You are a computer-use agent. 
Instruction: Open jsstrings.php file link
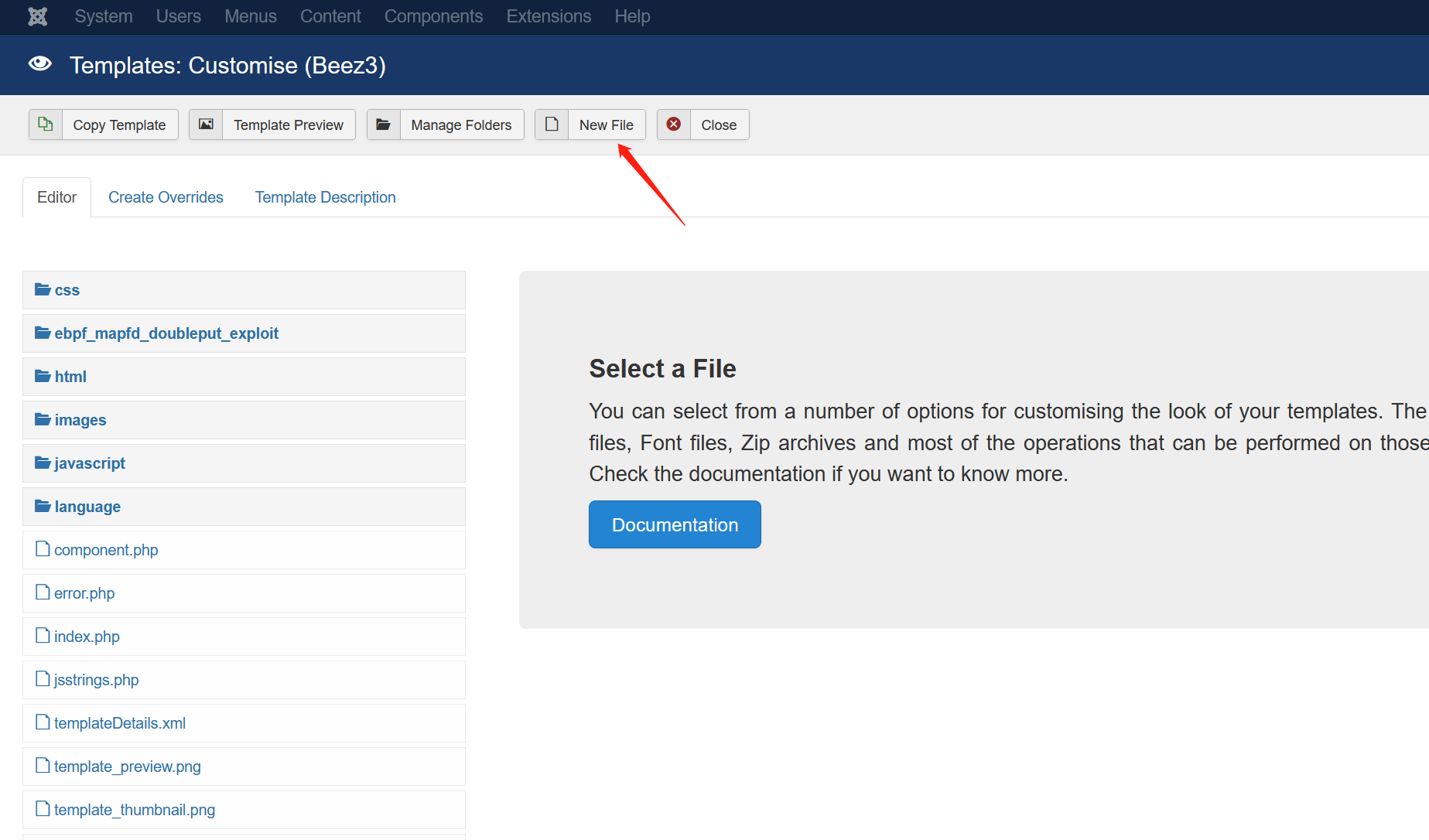point(97,680)
